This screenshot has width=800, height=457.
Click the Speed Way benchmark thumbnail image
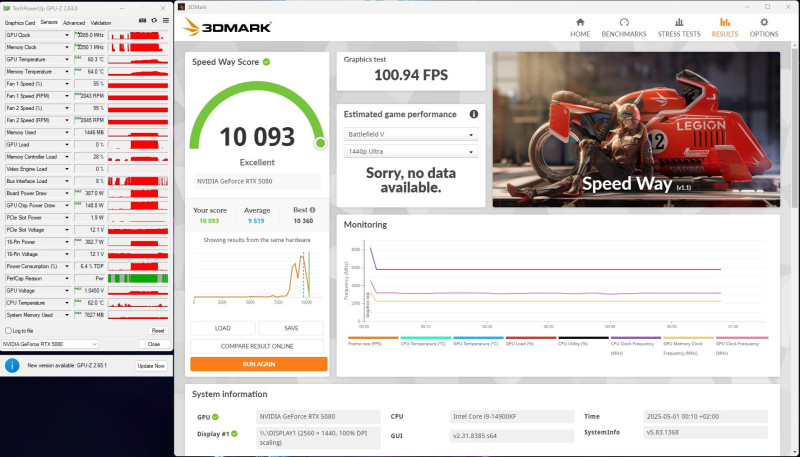[x=636, y=130]
